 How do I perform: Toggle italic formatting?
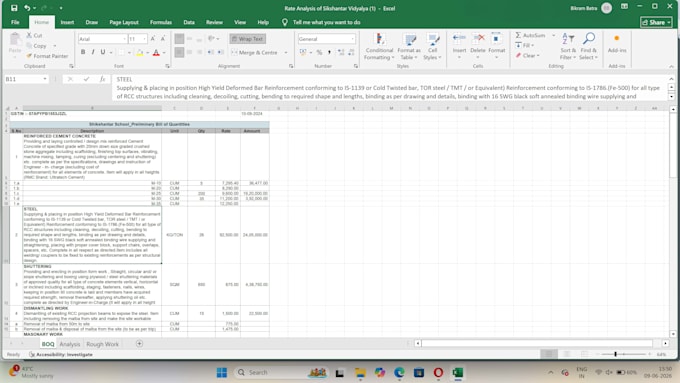pyautogui.click(x=93, y=52)
